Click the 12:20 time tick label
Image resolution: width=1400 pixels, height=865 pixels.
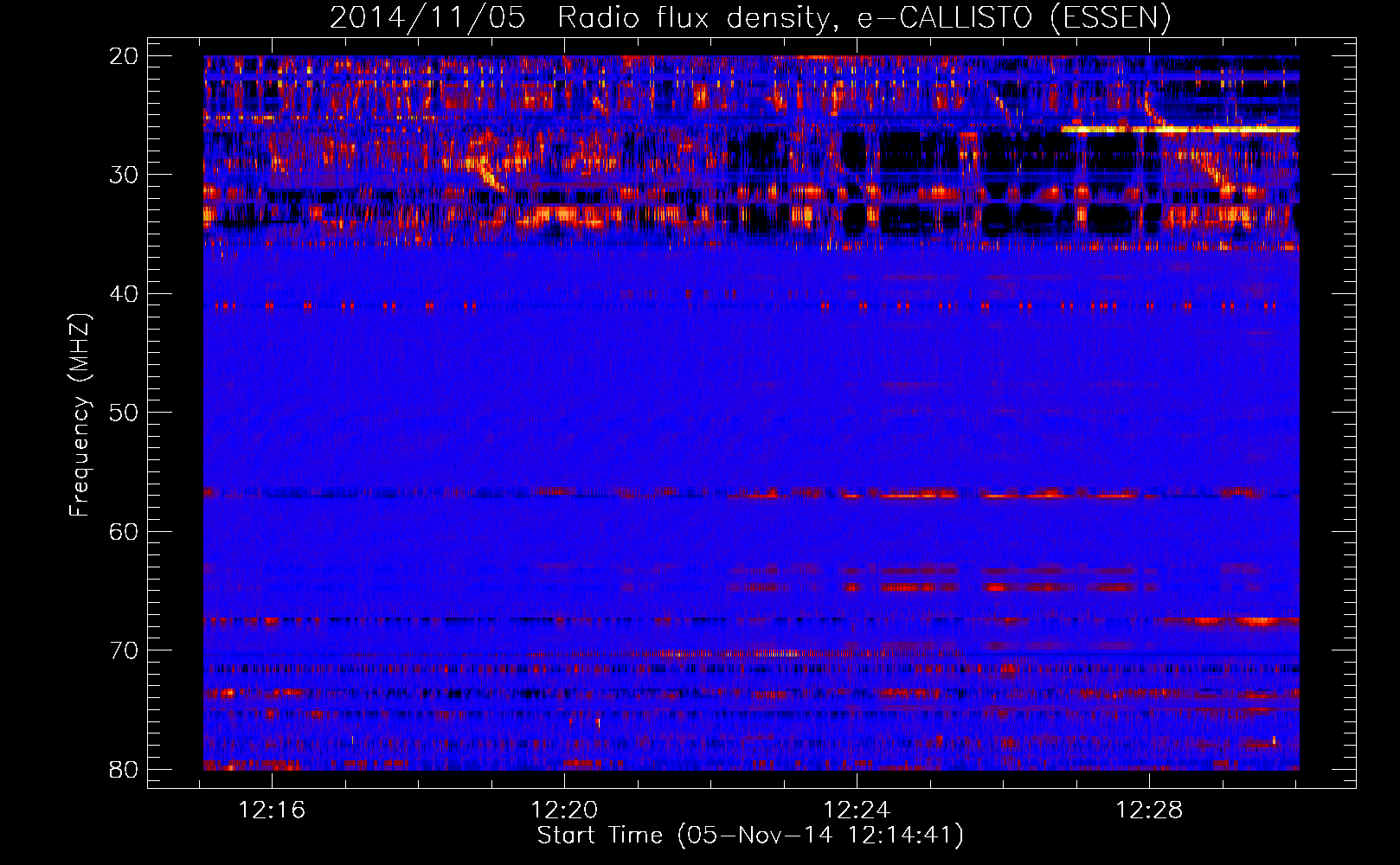[x=564, y=811]
